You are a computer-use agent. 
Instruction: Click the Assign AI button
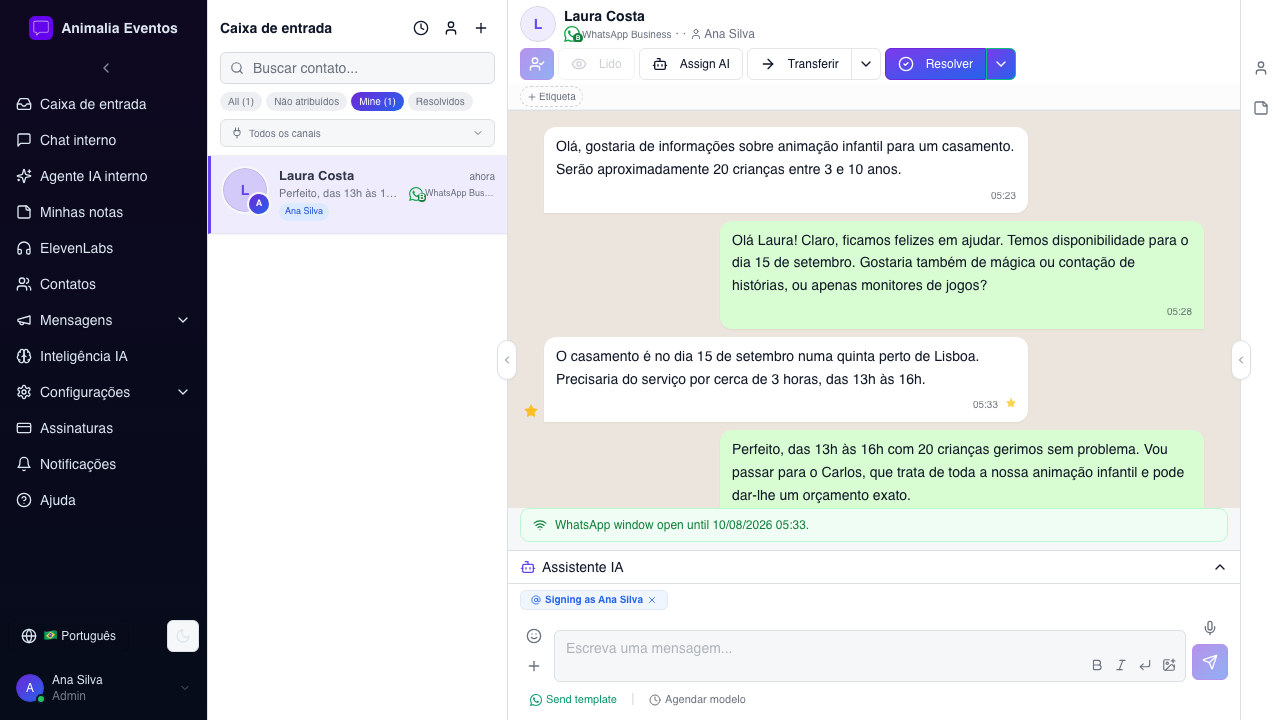pos(691,64)
